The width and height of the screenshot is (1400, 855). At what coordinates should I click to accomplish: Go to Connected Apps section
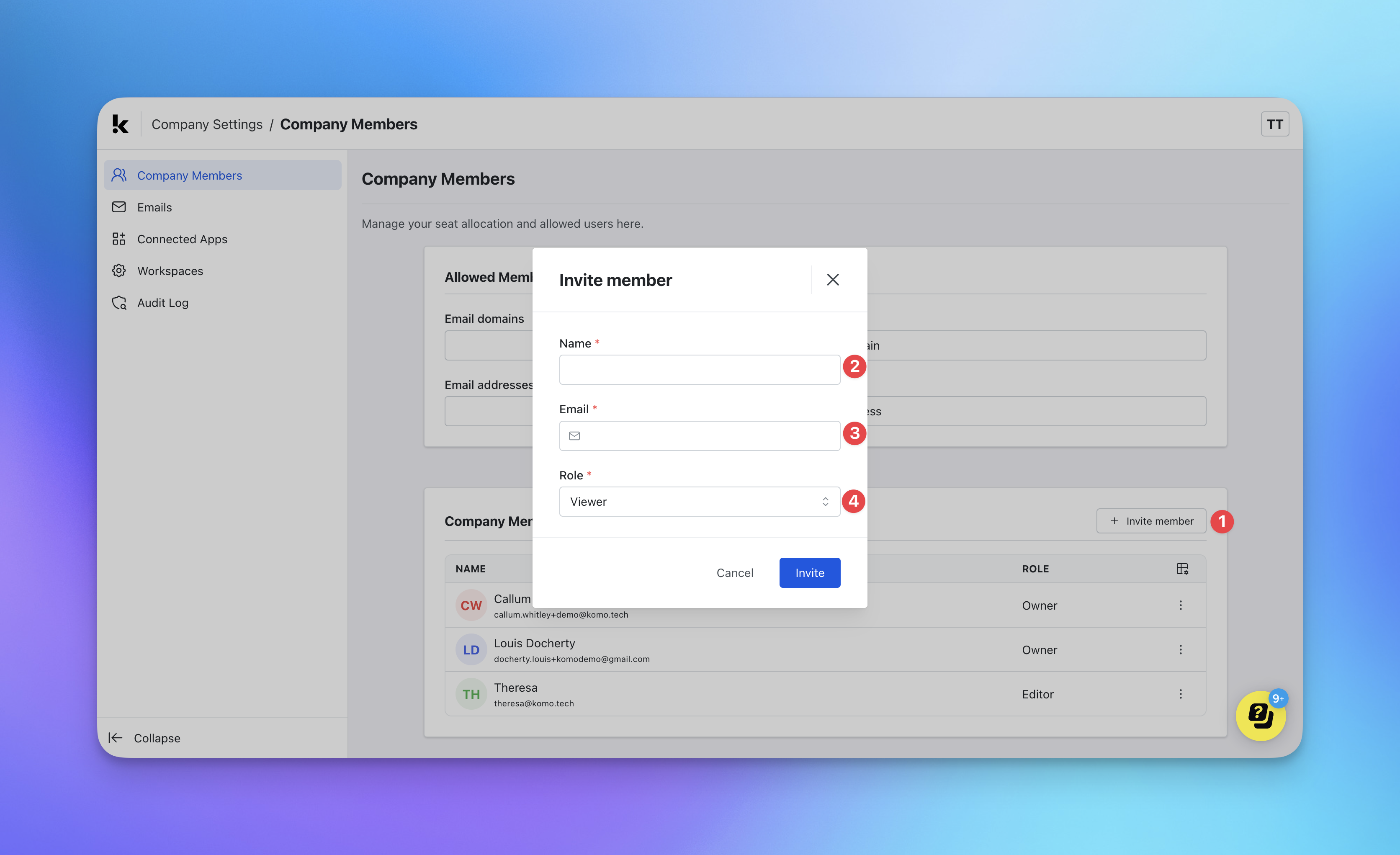pos(182,239)
